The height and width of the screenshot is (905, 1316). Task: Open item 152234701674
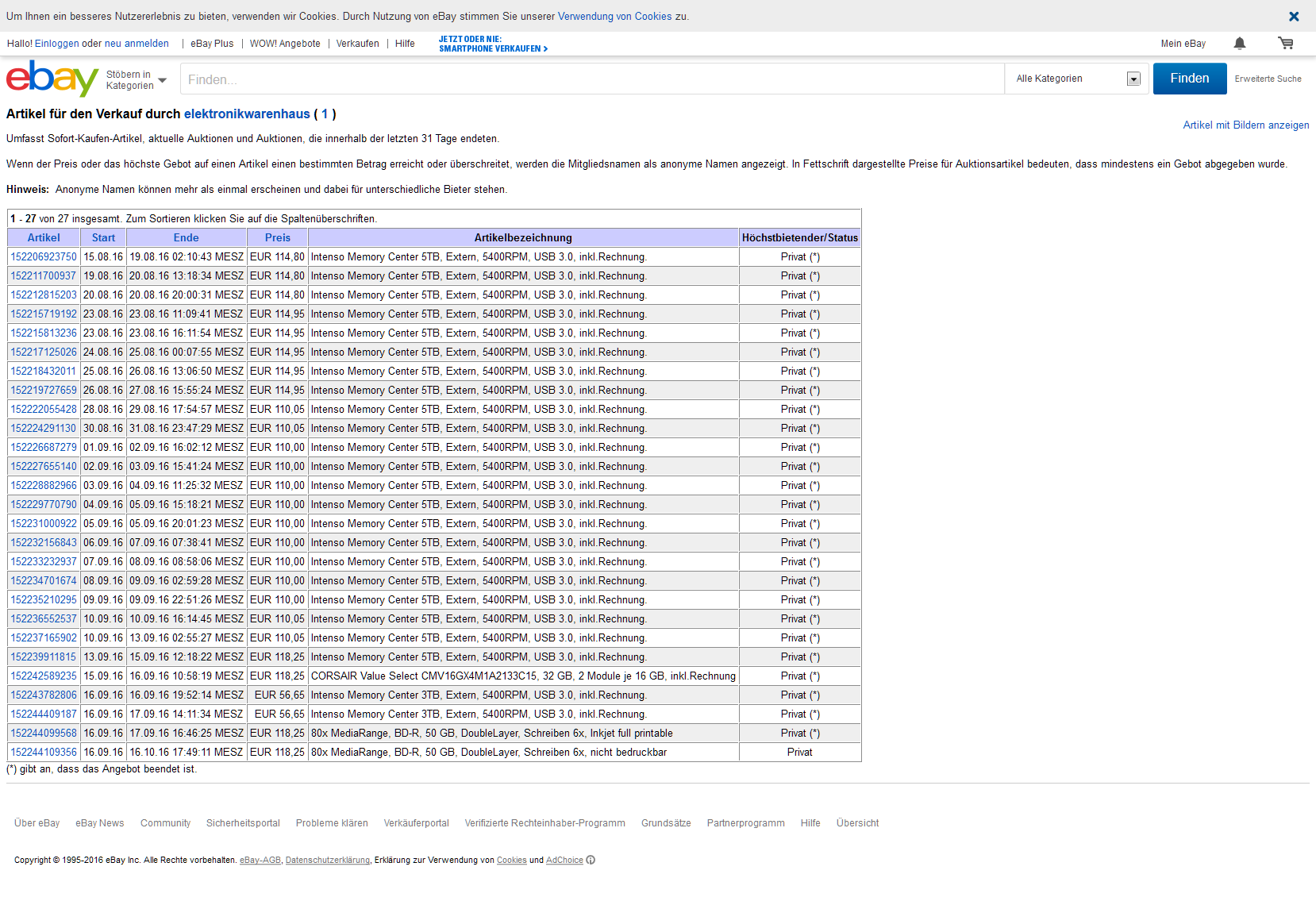(x=44, y=581)
